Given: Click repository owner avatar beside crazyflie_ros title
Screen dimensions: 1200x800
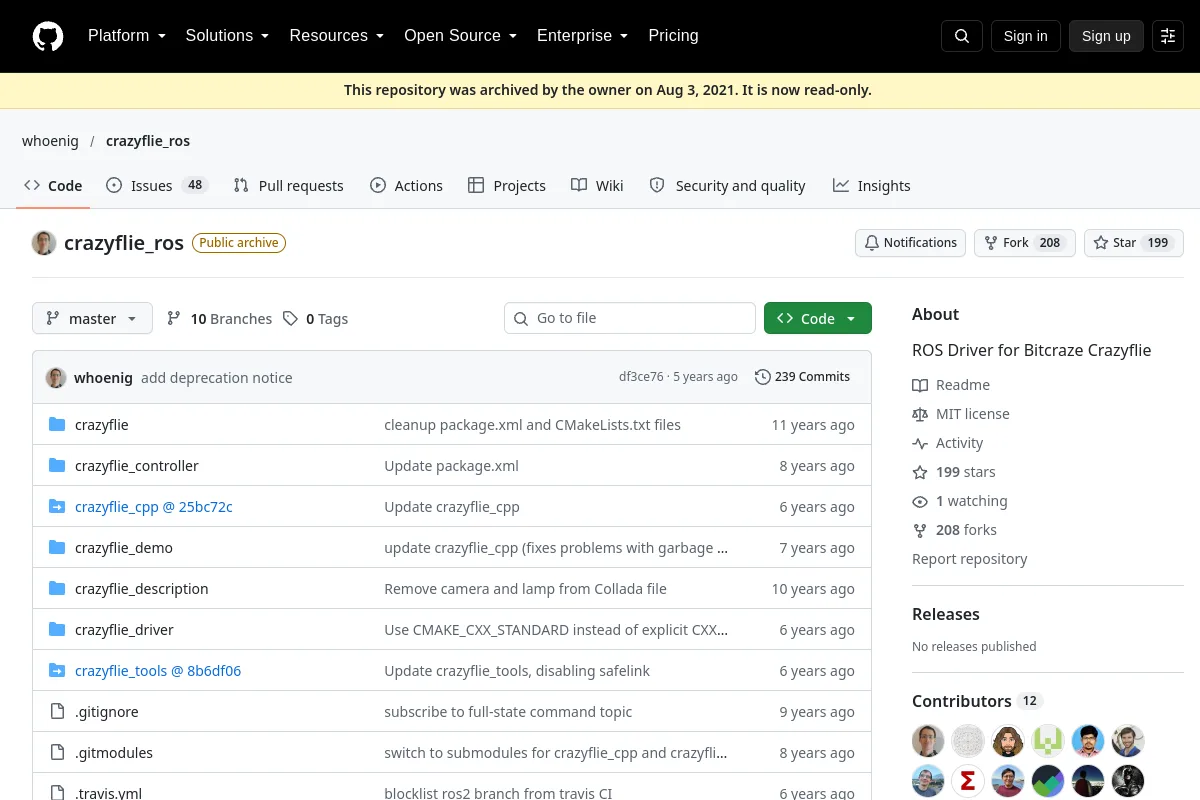Looking at the screenshot, I should point(44,243).
